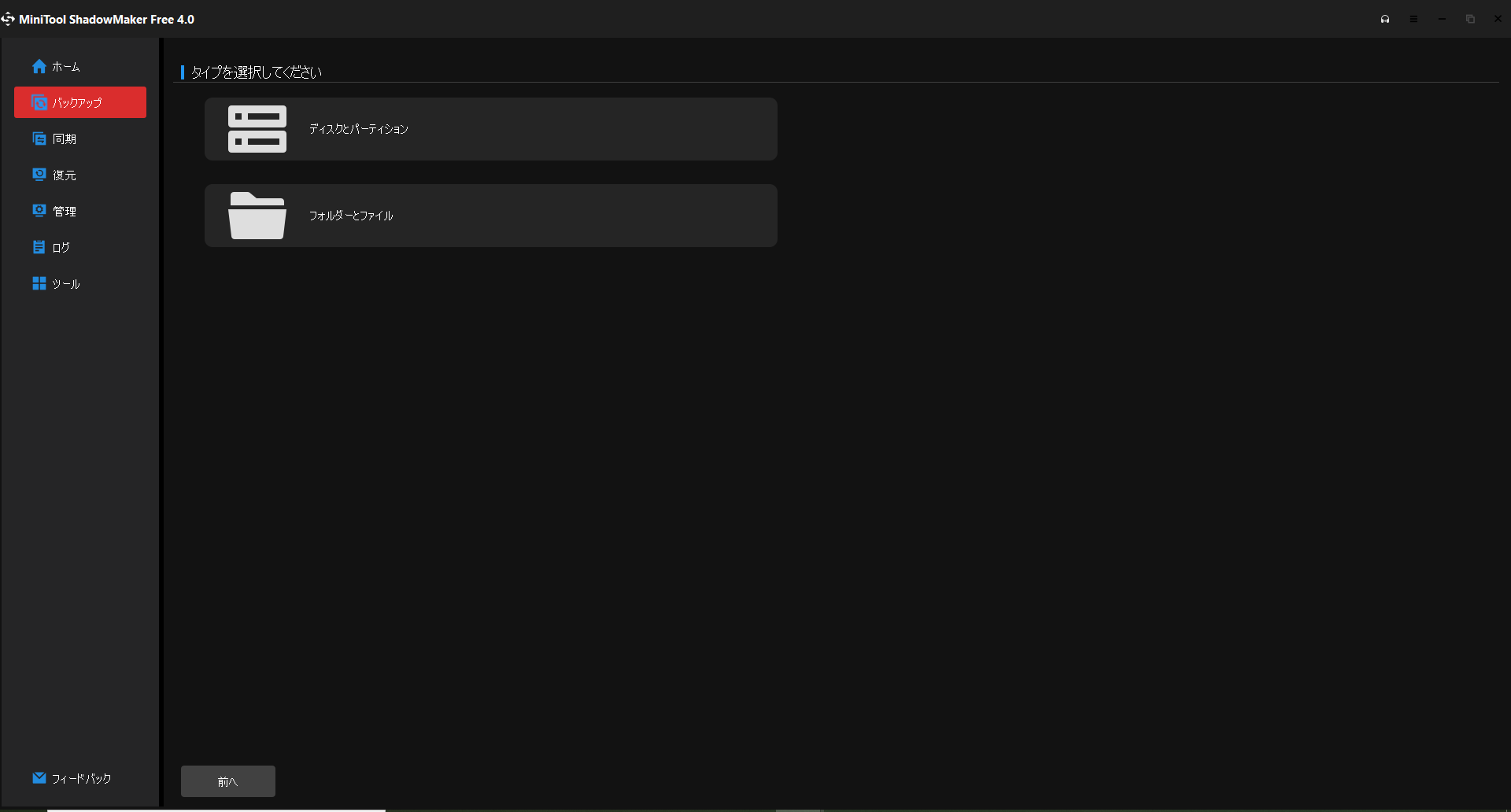Maximize the ShadowMaker window

click(1470, 20)
